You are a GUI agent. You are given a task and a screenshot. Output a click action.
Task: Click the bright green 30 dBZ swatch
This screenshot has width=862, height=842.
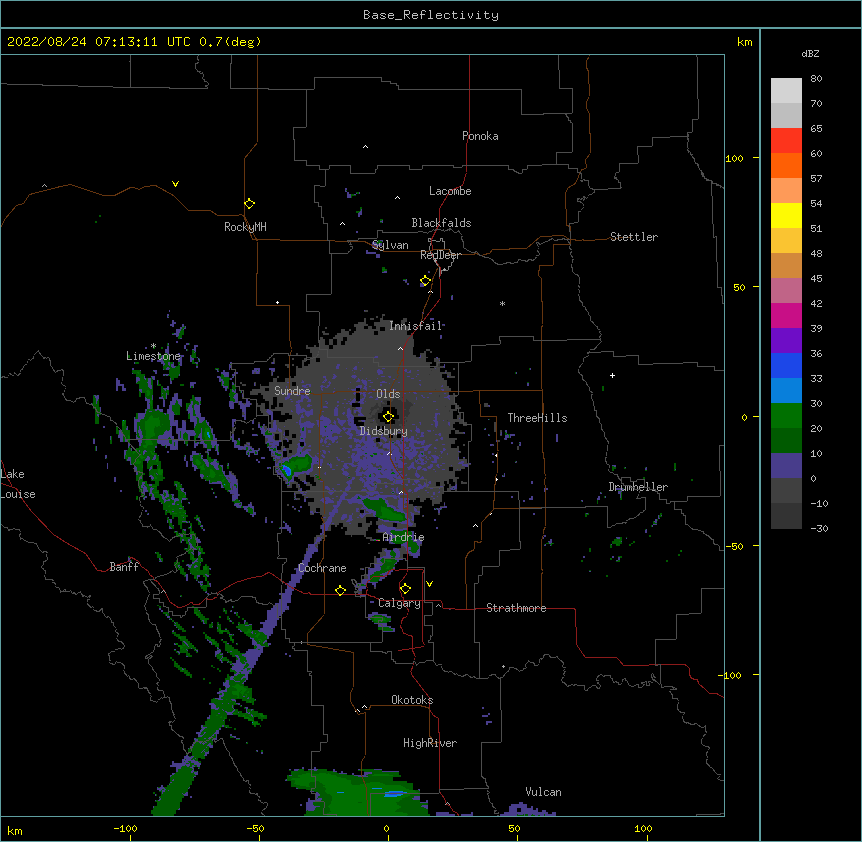pos(786,416)
